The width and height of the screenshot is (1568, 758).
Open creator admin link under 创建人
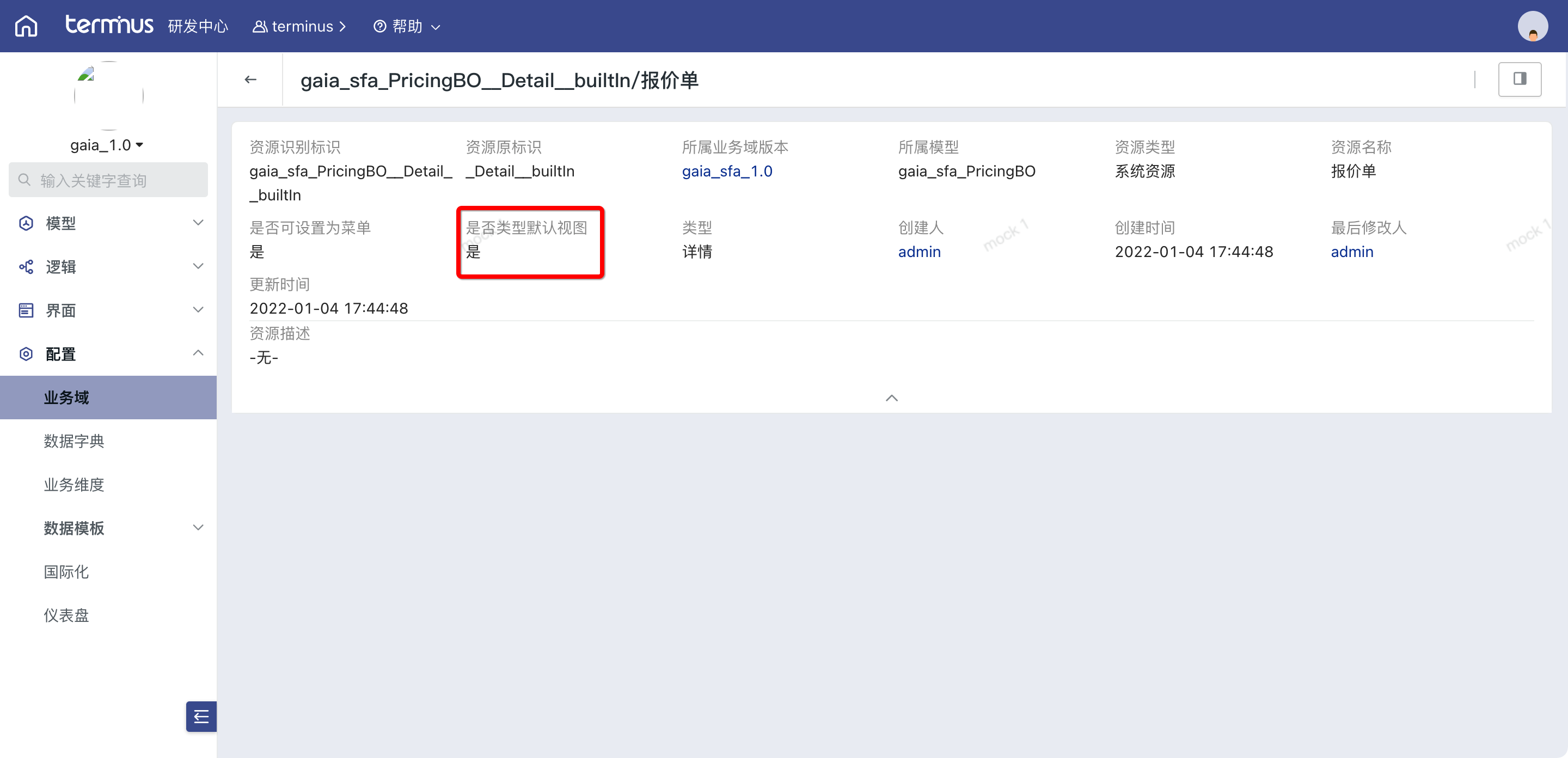point(919,252)
